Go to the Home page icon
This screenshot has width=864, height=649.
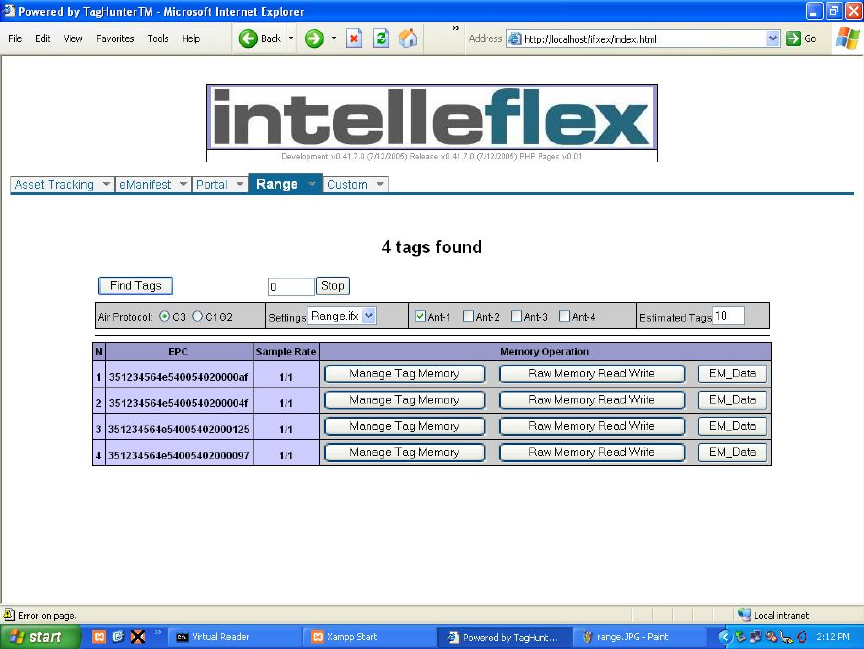pos(408,39)
